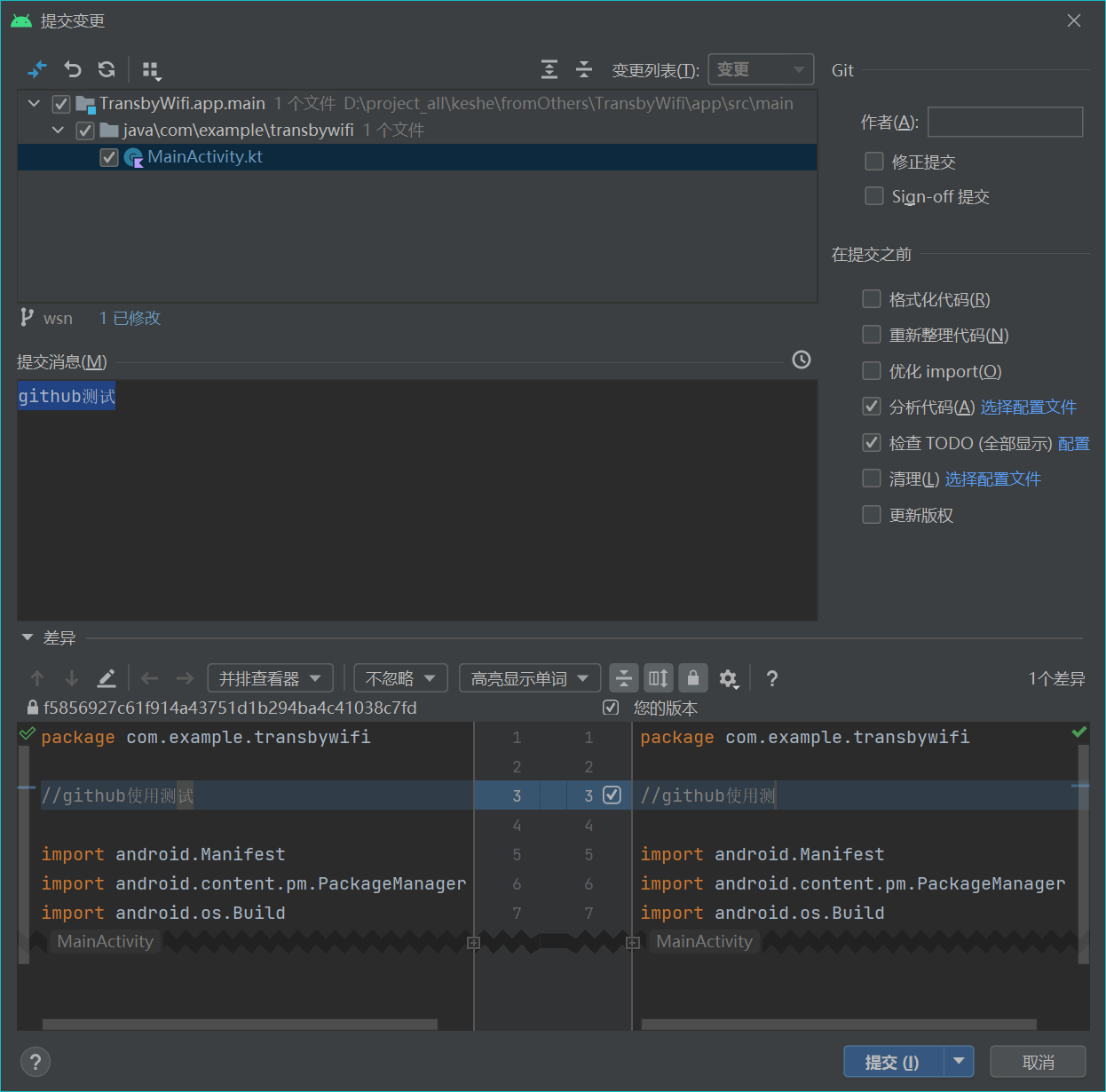
Task: Enable the 修正提交 amend checkbox
Action: click(x=874, y=162)
